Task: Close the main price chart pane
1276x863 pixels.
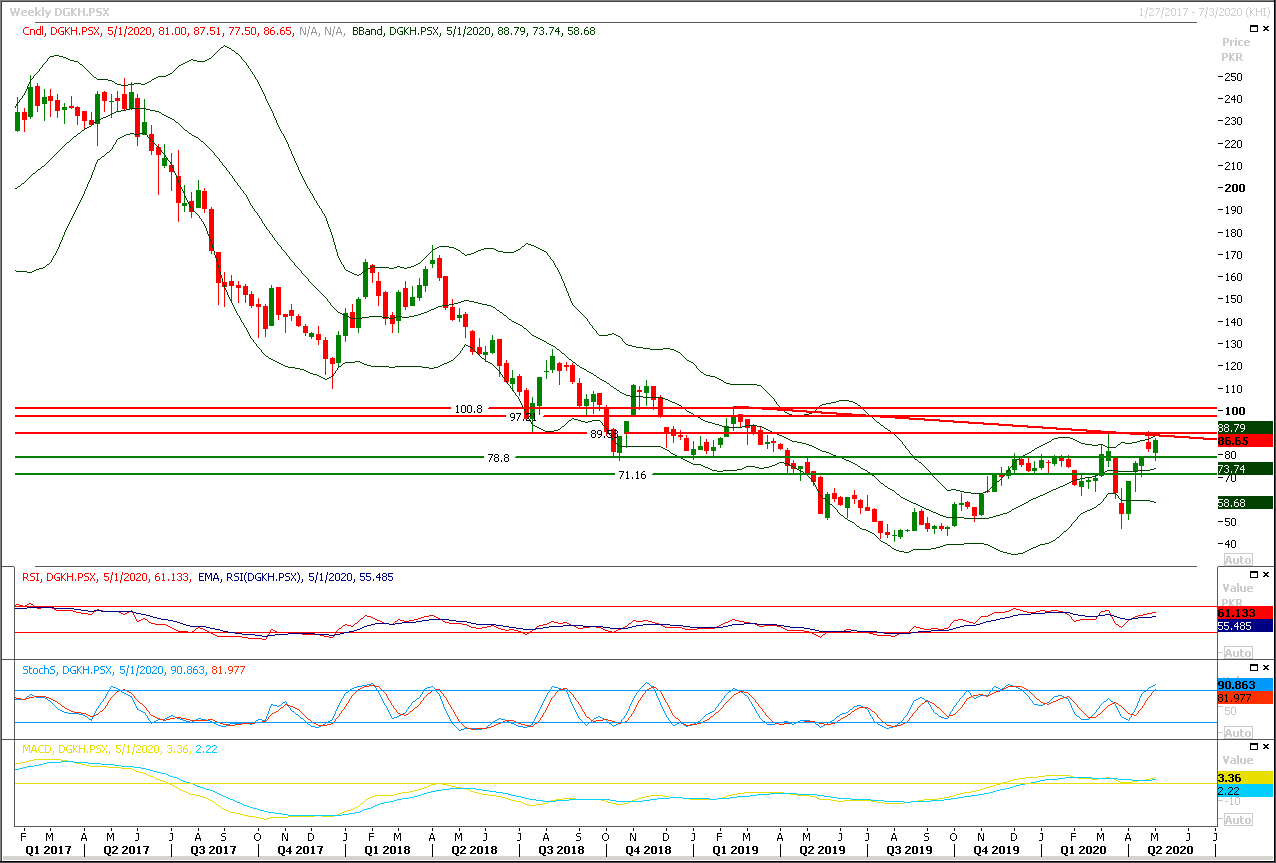Action: point(1266,30)
